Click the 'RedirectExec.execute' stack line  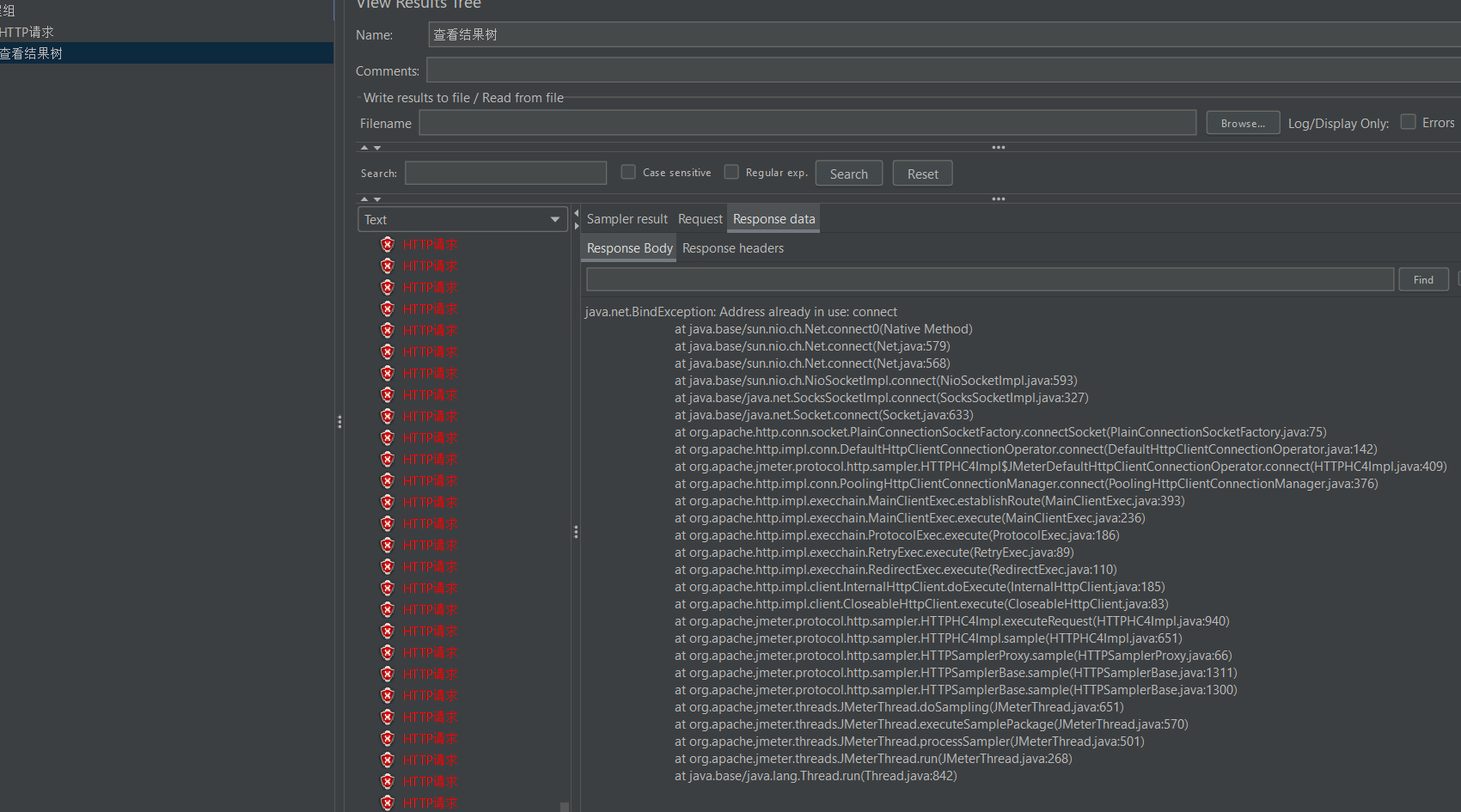896,570
